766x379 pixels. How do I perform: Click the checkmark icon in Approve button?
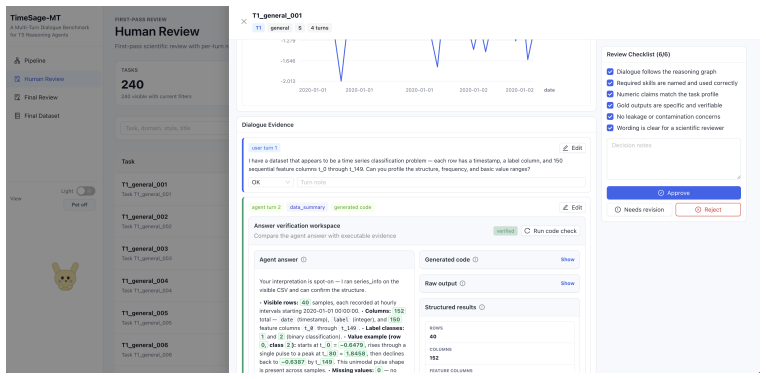[661, 193]
